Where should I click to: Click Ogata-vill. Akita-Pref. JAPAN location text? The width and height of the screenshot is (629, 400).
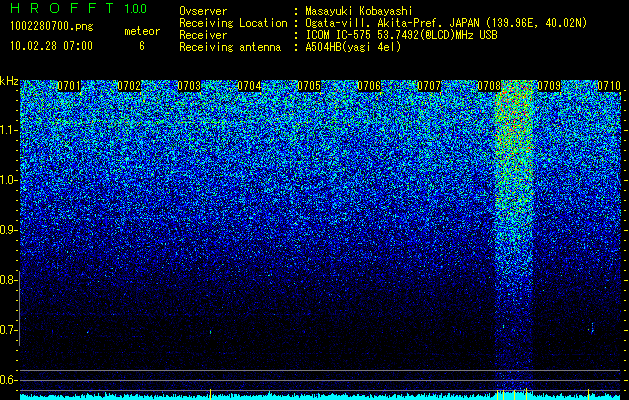point(392,23)
